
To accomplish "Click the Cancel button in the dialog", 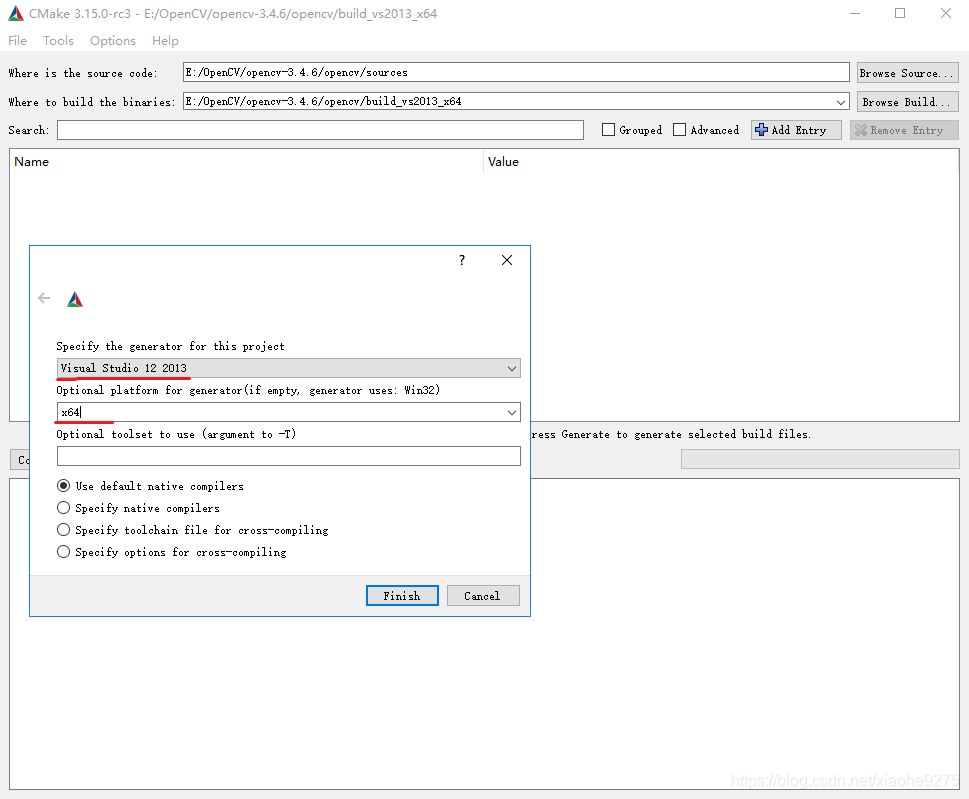I will tap(483, 596).
